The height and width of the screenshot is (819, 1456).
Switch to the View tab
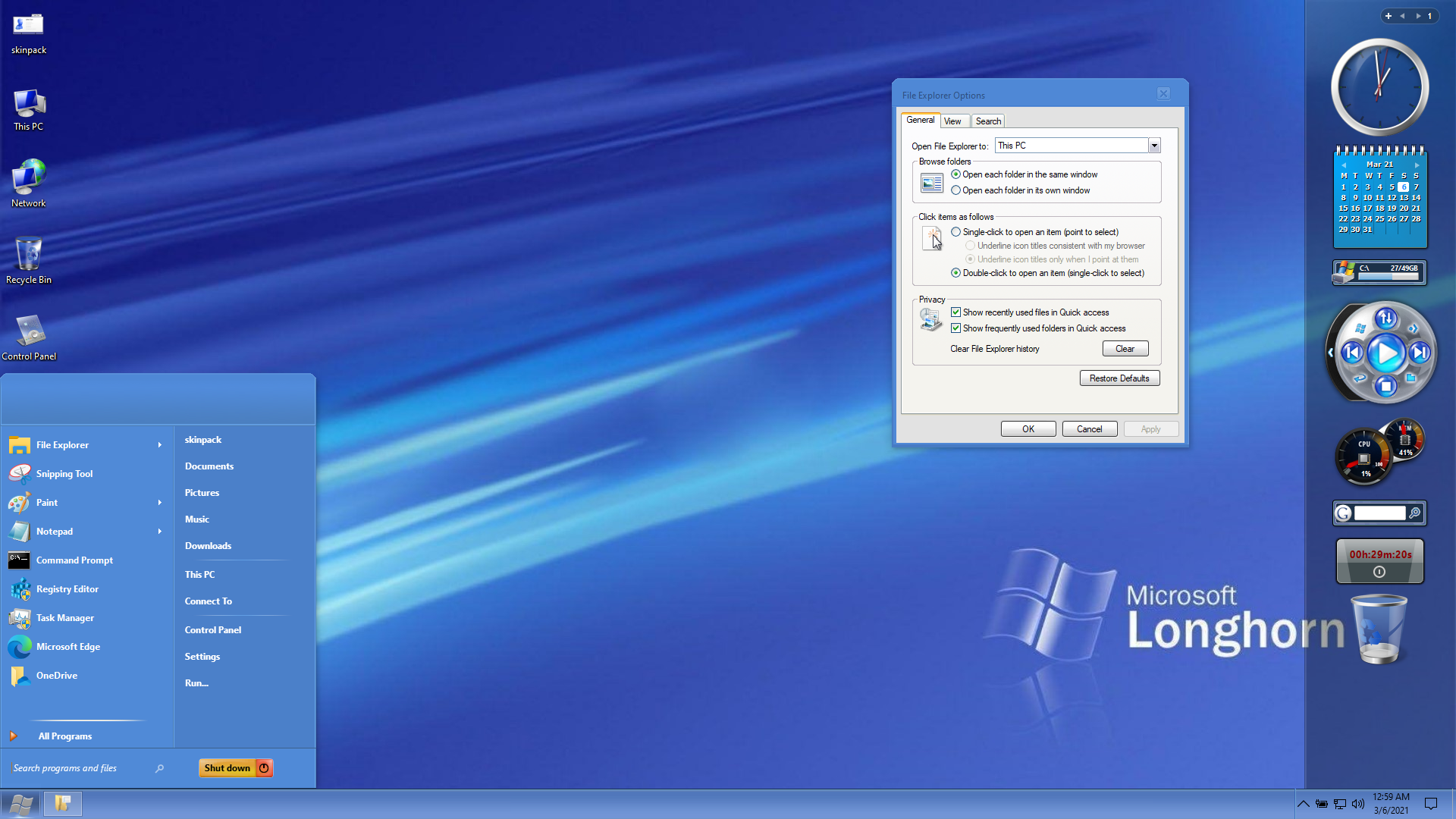point(952,121)
